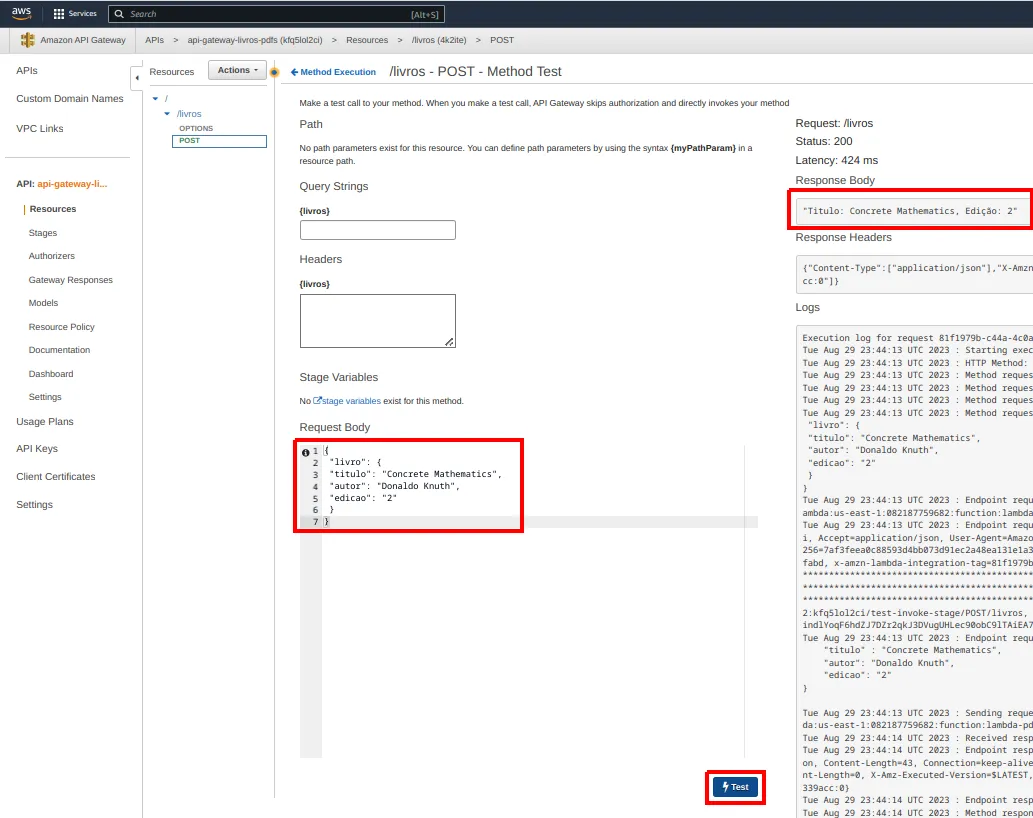This screenshot has height=818, width=1033.
Task: Open Resource Policy section
Action: click(61, 327)
